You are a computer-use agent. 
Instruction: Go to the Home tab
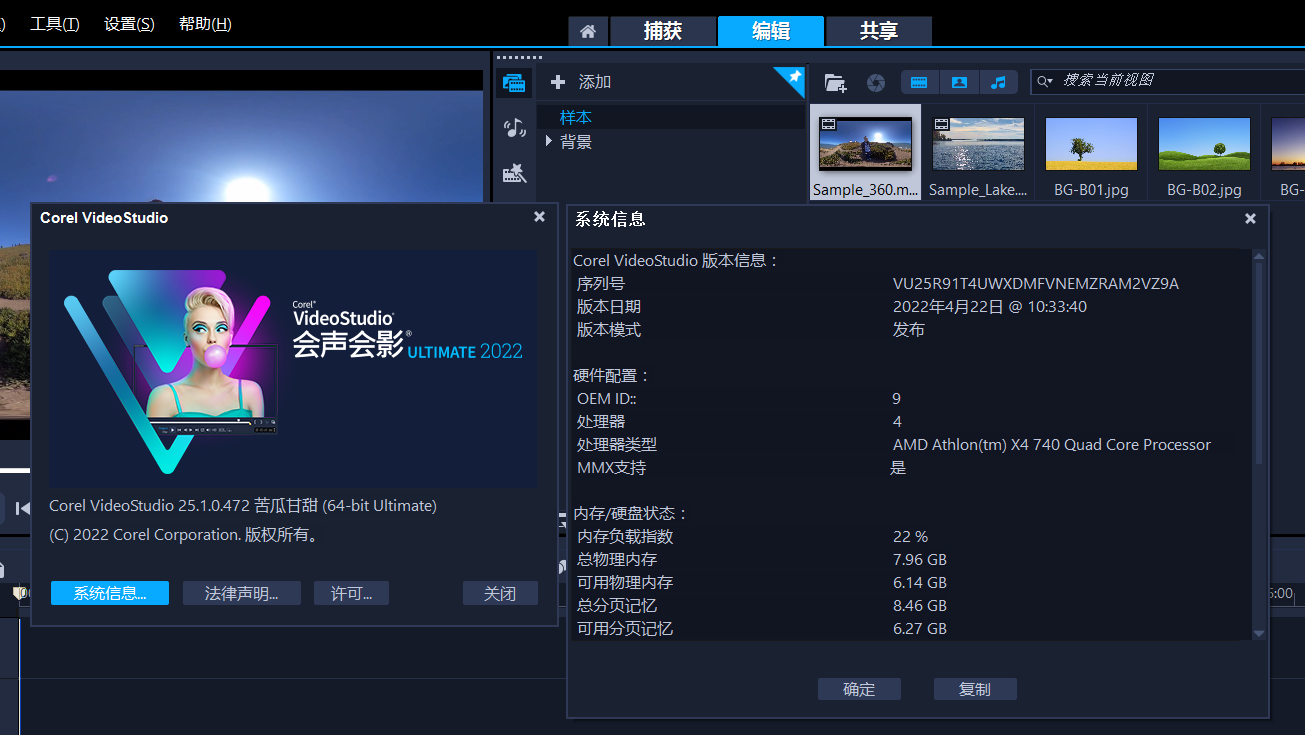pyautogui.click(x=588, y=31)
